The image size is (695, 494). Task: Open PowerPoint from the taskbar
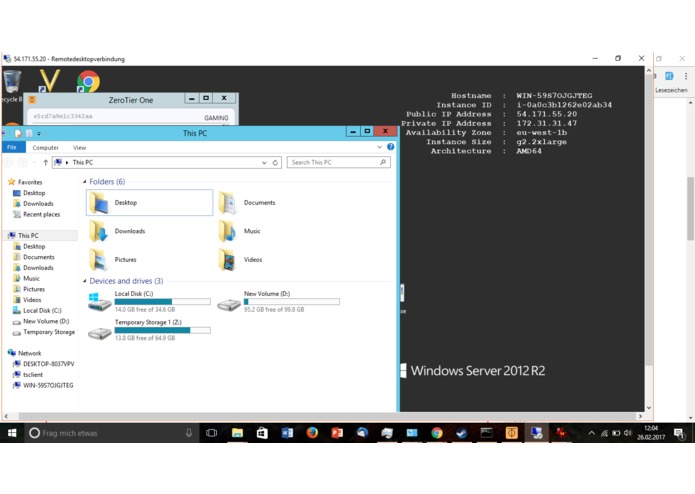click(337, 433)
